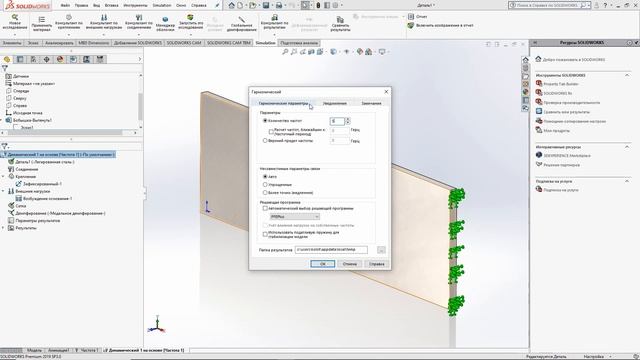Enable automatic solver selection checkbox

click(x=265, y=209)
